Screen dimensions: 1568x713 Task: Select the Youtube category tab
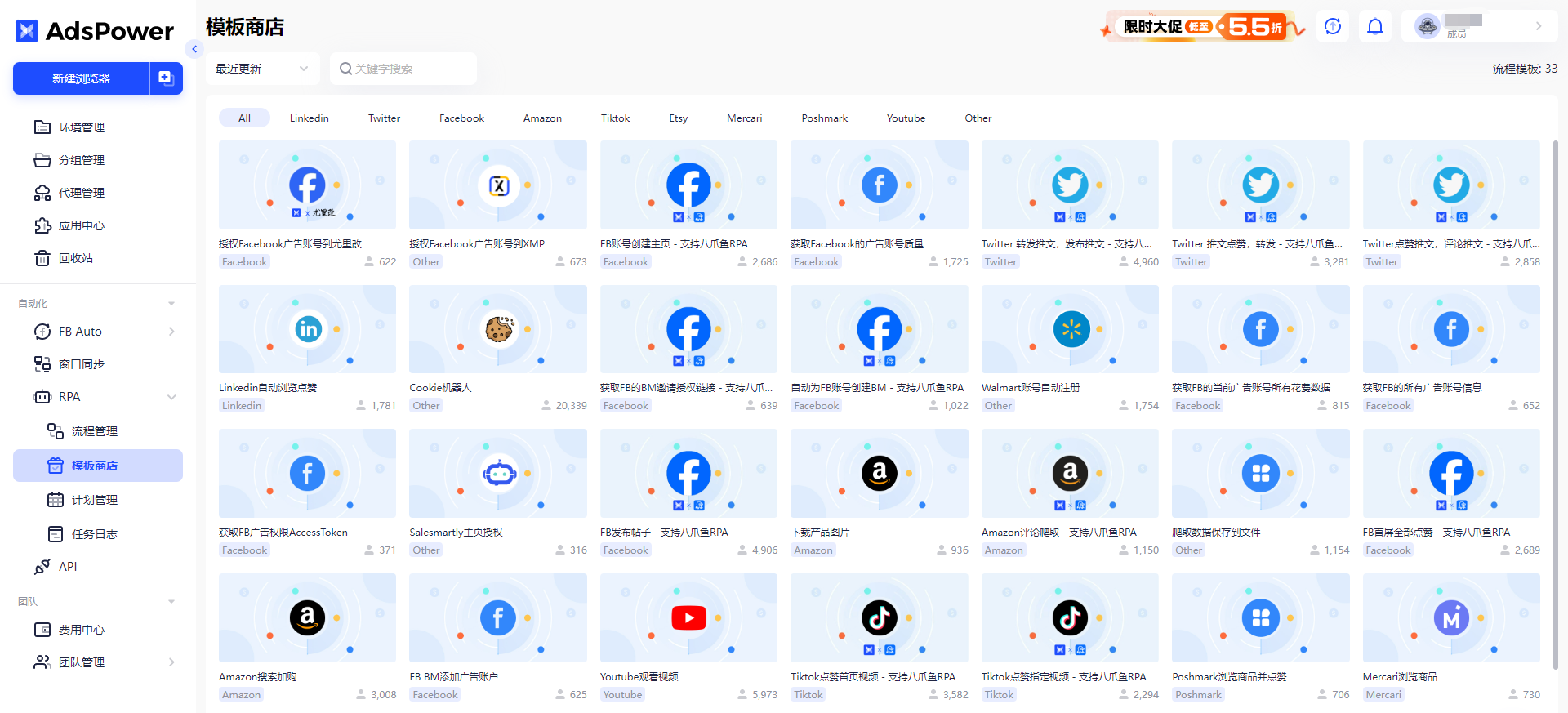tap(906, 118)
